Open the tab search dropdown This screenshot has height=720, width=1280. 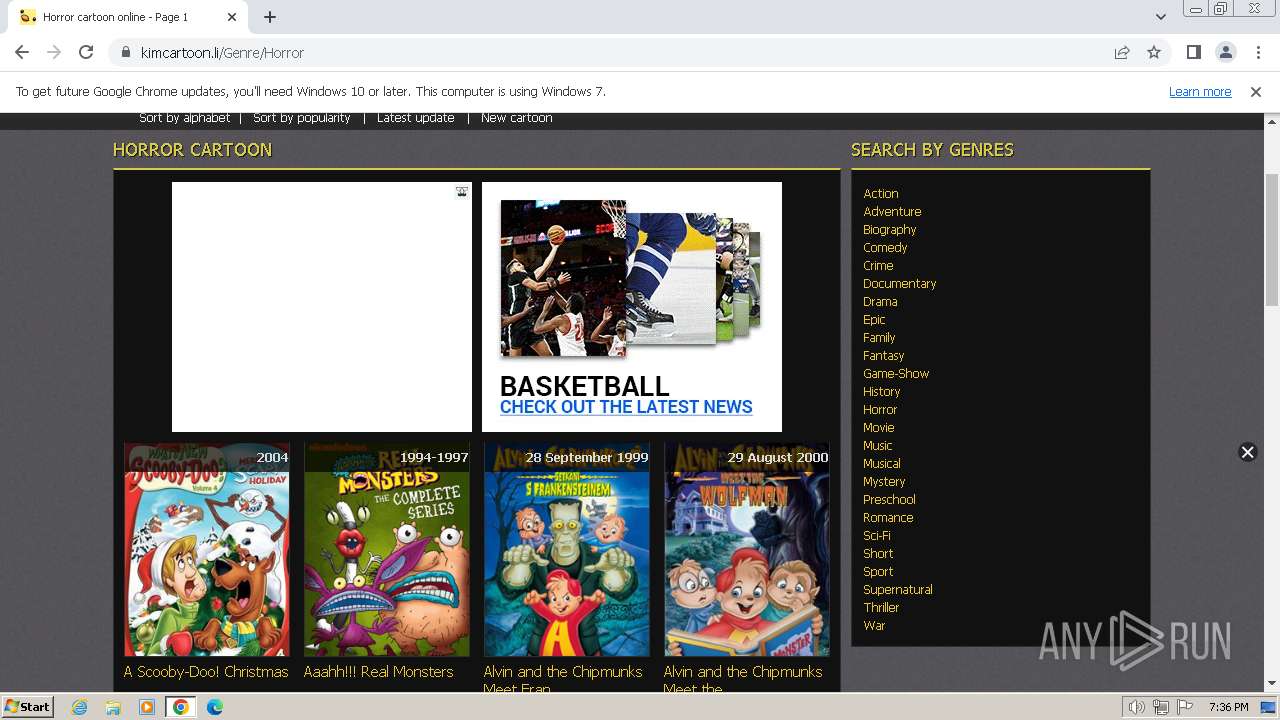click(1160, 17)
